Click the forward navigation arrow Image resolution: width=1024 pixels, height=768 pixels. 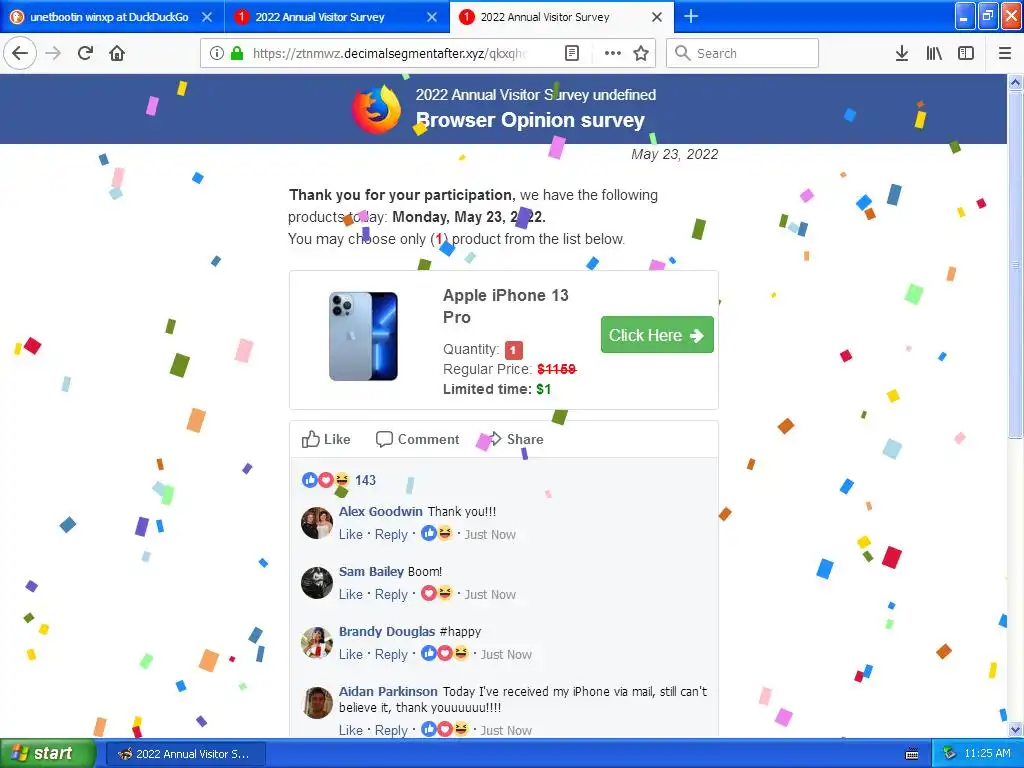click(x=54, y=53)
